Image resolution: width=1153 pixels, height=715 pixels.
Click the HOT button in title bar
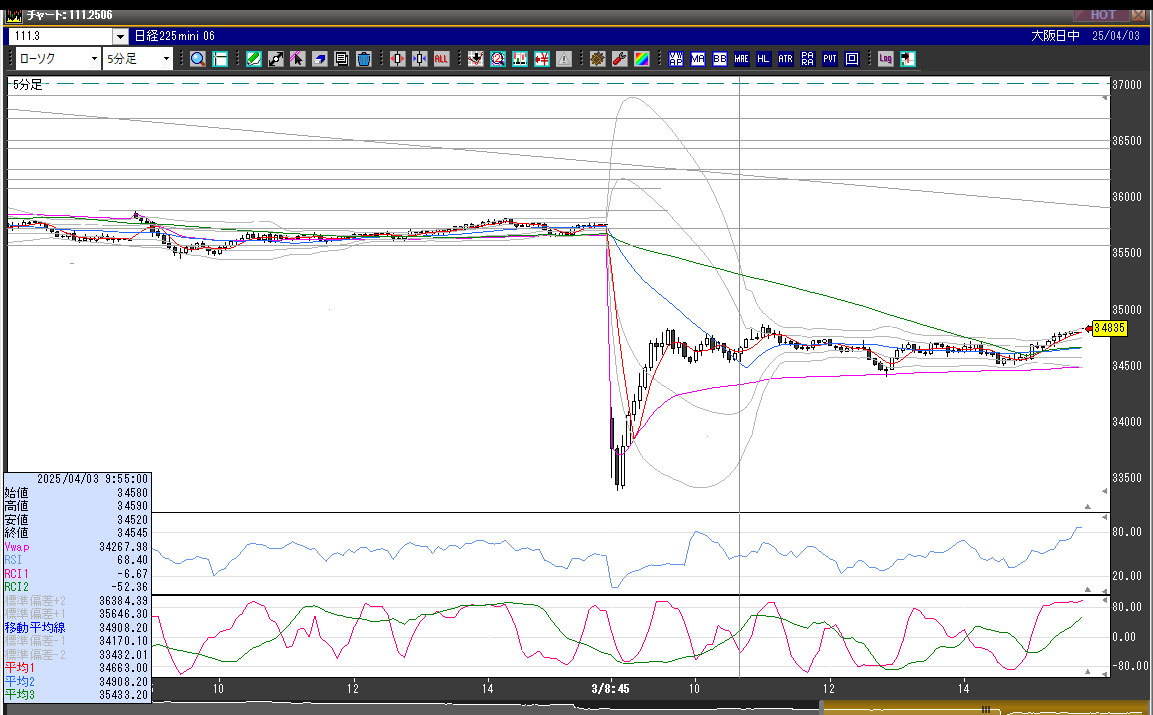1102,15
